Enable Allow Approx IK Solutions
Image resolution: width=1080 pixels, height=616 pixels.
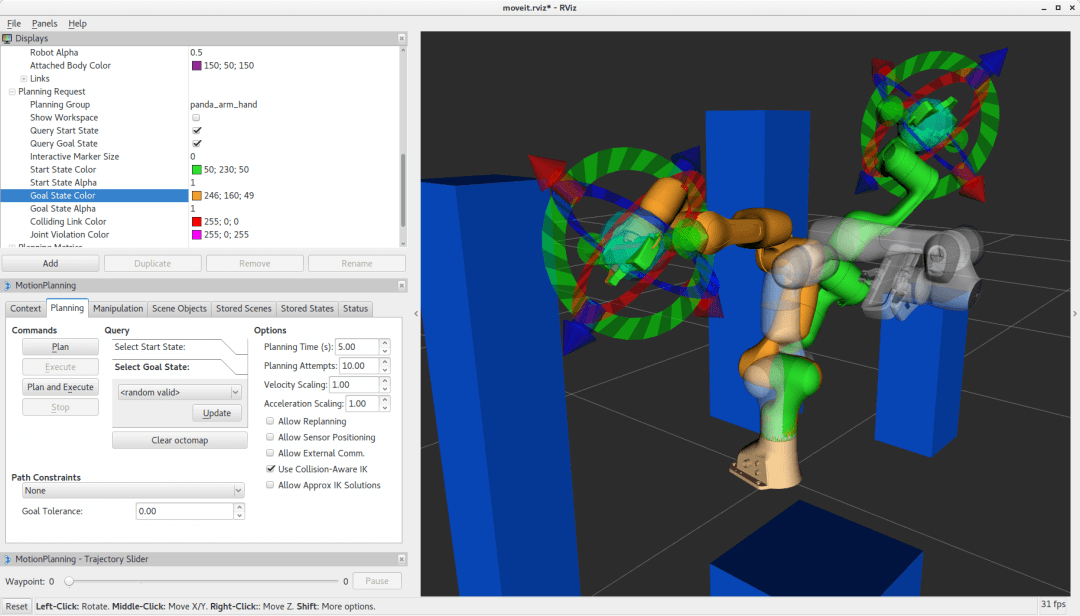pyautogui.click(x=270, y=484)
